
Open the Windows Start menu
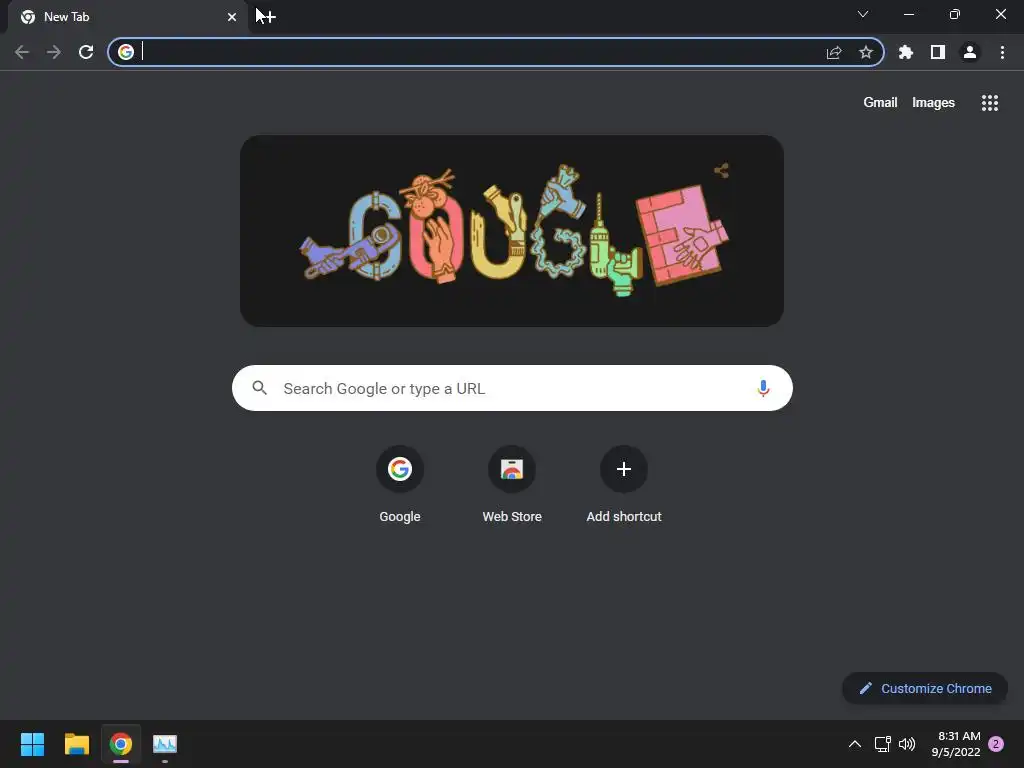click(x=32, y=744)
